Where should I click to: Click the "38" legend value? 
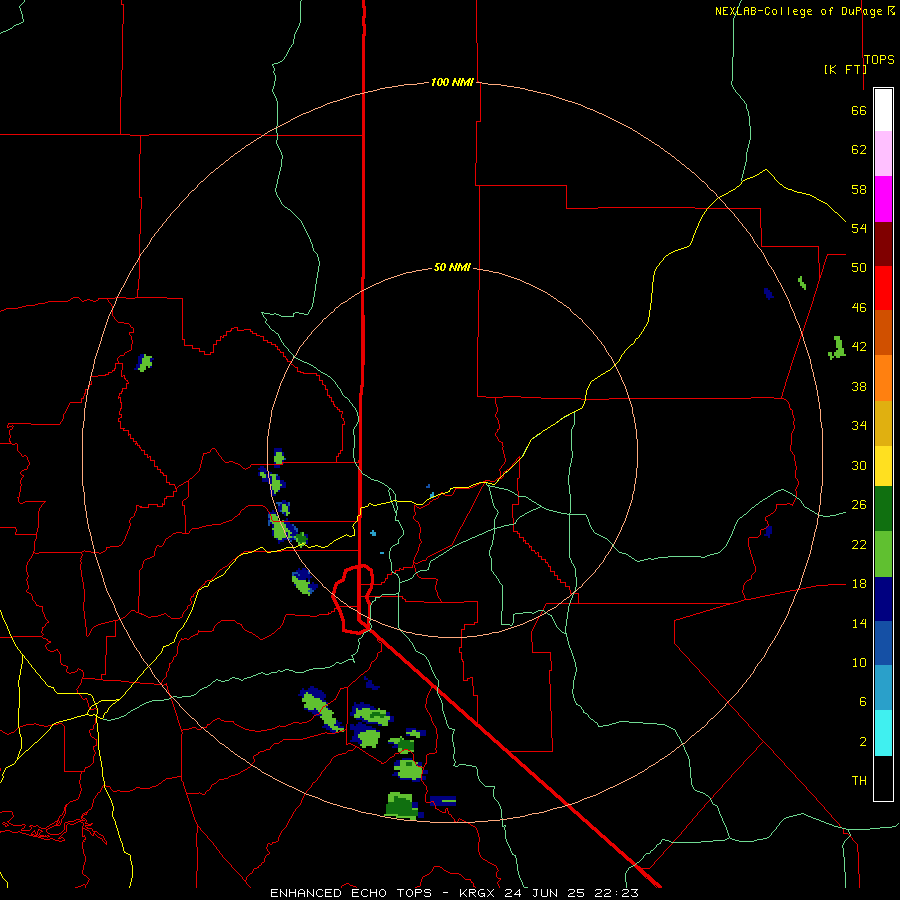tap(859, 386)
